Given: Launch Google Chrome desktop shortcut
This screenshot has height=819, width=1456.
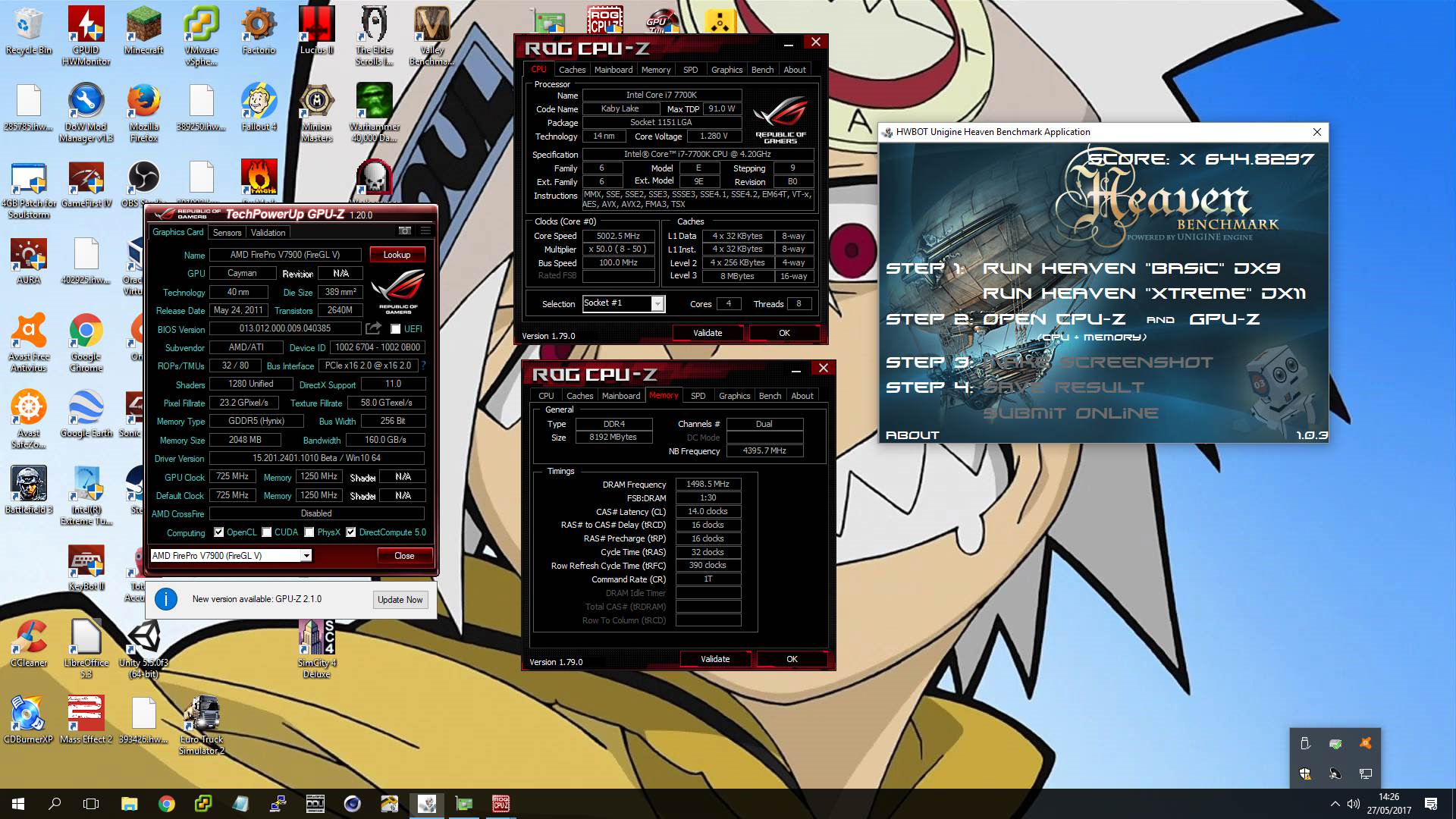Looking at the screenshot, I should tap(86, 343).
